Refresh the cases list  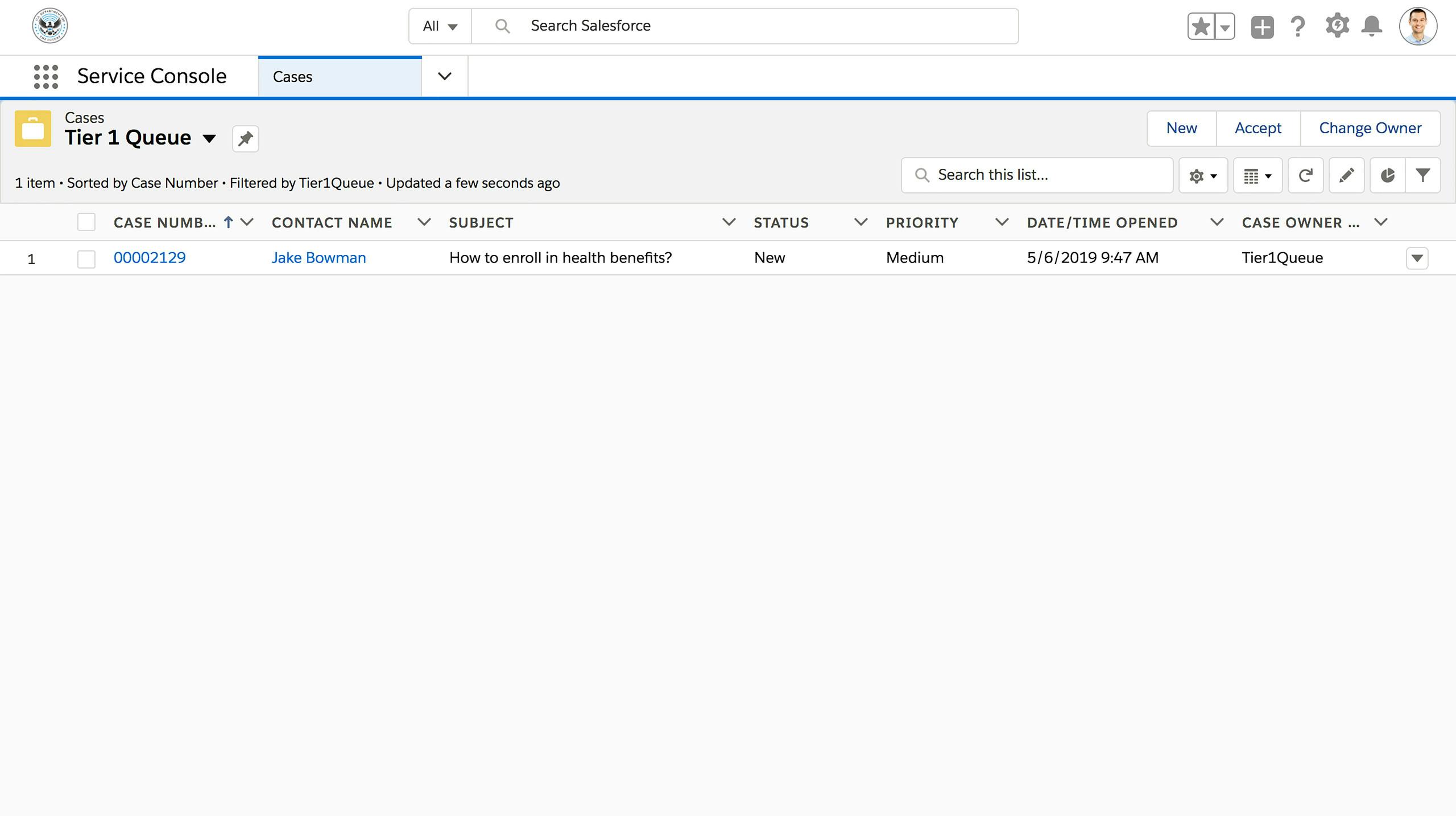pos(1305,175)
